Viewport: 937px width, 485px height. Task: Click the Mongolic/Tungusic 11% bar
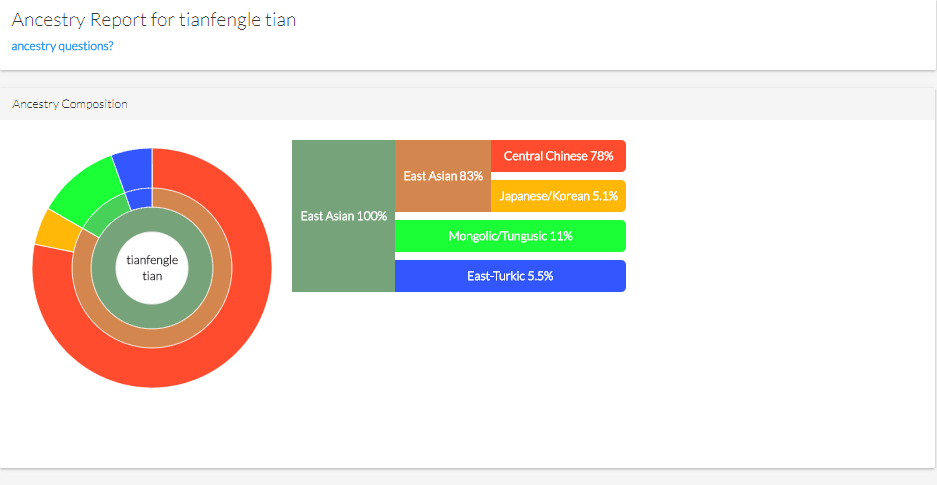pyautogui.click(x=510, y=236)
